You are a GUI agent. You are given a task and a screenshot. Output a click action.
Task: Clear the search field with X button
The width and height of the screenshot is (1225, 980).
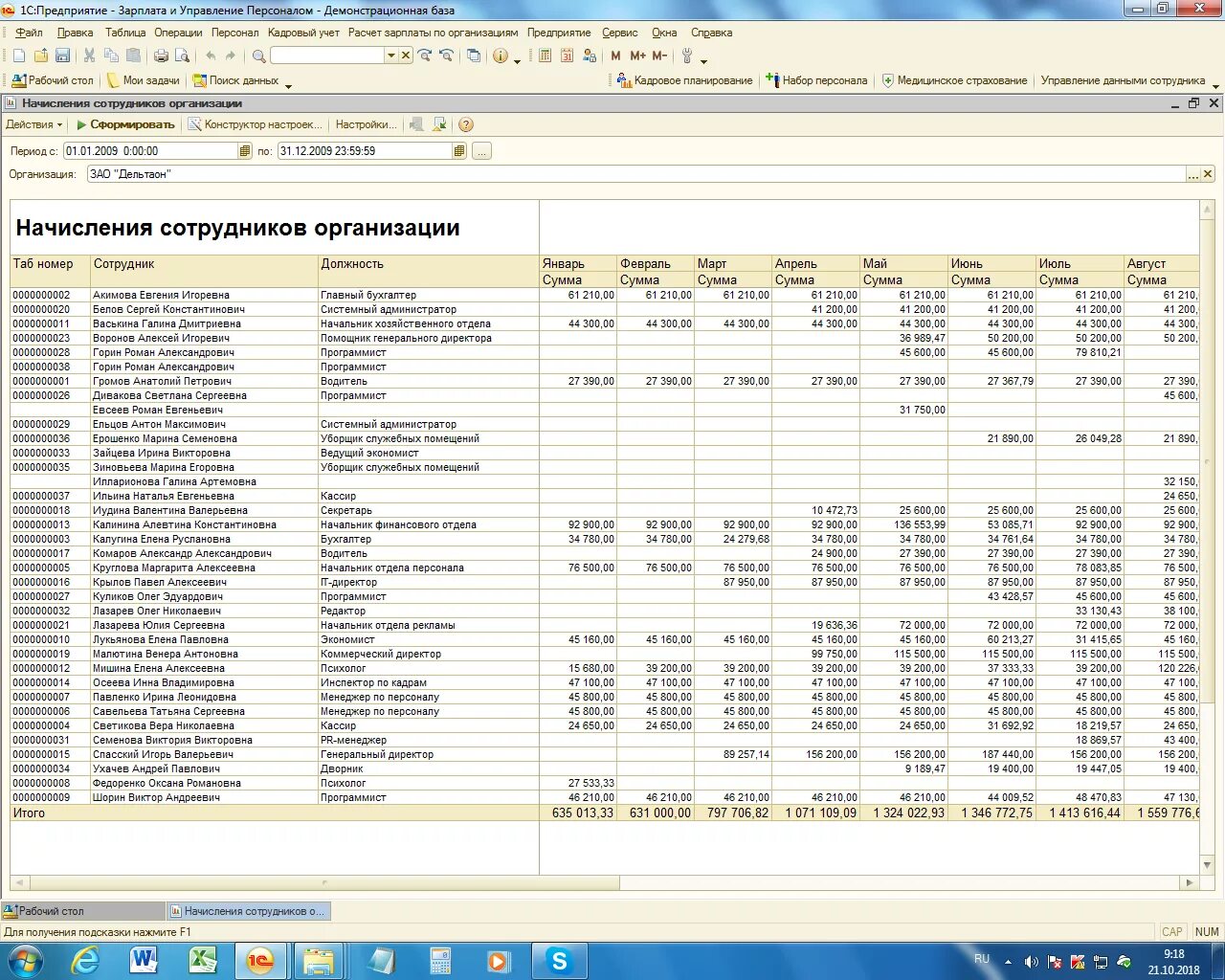click(x=406, y=56)
